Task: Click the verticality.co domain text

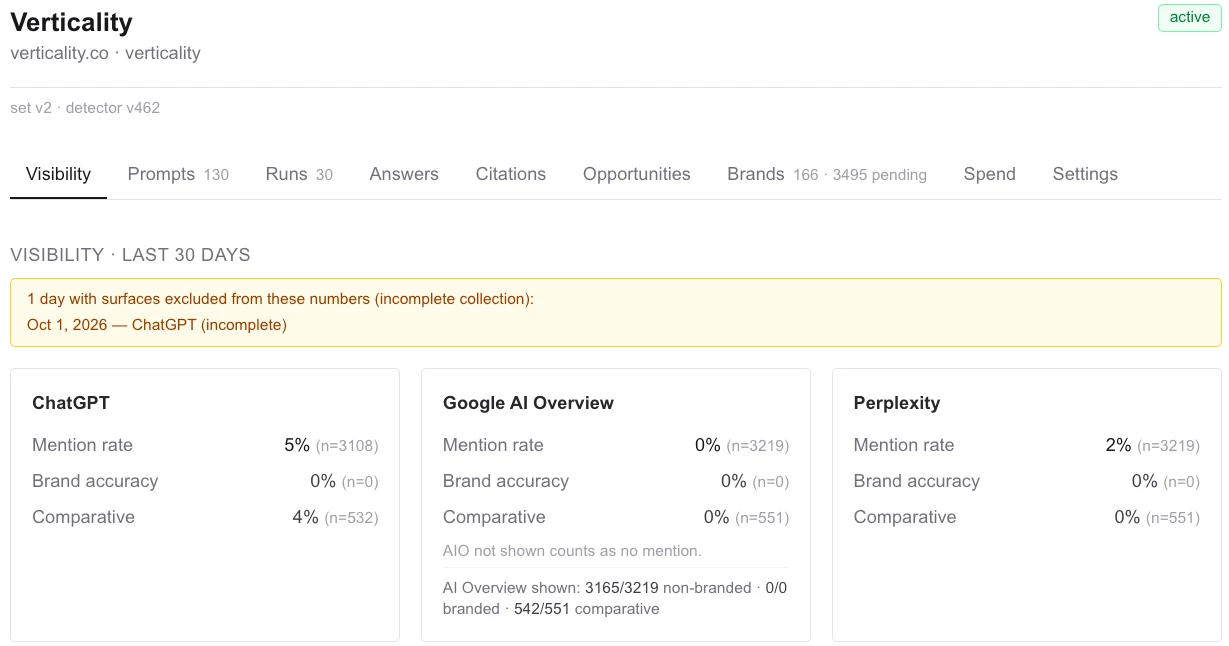Action: click(59, 53)
